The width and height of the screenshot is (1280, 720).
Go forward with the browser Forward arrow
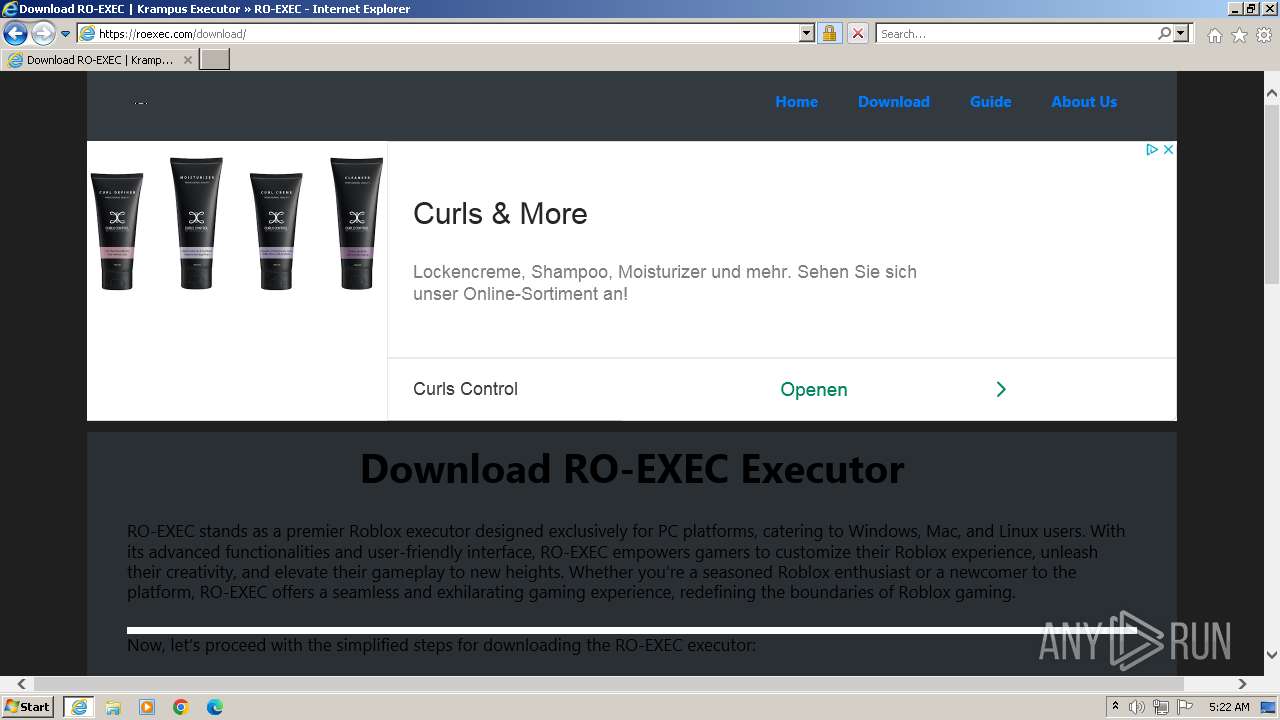click(x=42, y=33)
